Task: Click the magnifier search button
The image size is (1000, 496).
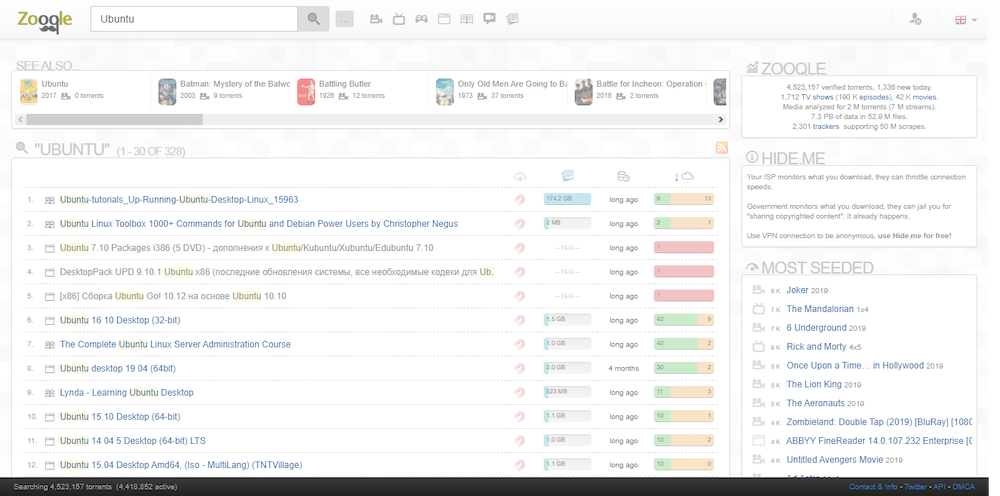Action: [313, 19]
